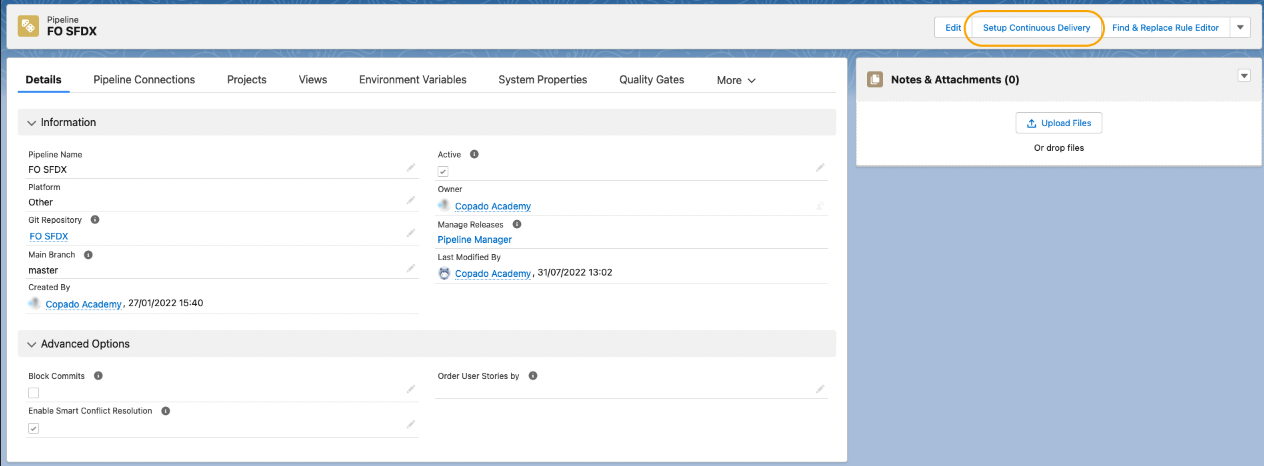Click the info icon beside Git Repository

(94, 219)
